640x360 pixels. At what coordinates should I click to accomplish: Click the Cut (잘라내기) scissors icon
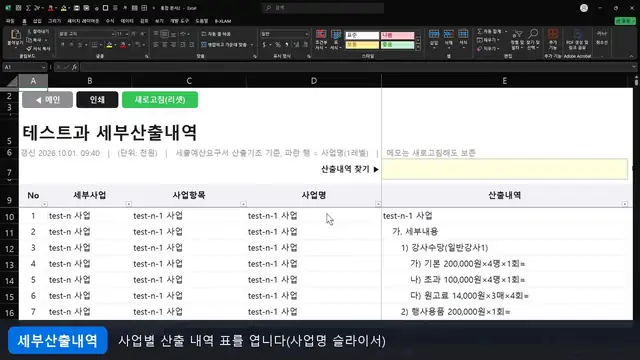(29, 32)
